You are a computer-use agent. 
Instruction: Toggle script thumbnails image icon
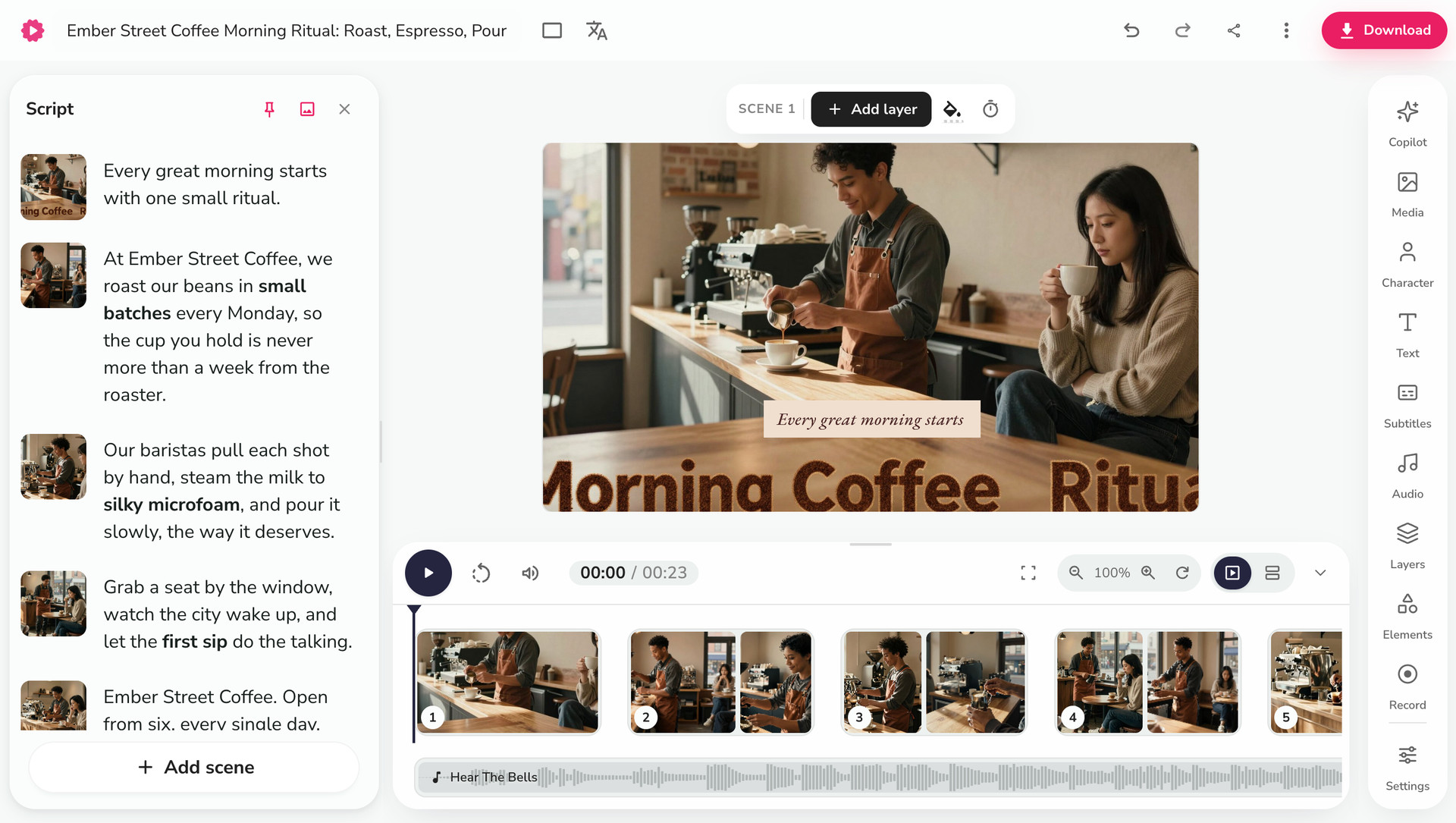tap(307, 109)
